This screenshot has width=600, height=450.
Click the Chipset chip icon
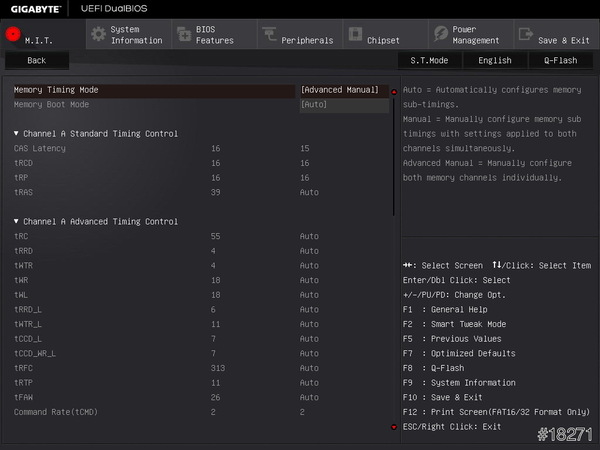[355, 34]
